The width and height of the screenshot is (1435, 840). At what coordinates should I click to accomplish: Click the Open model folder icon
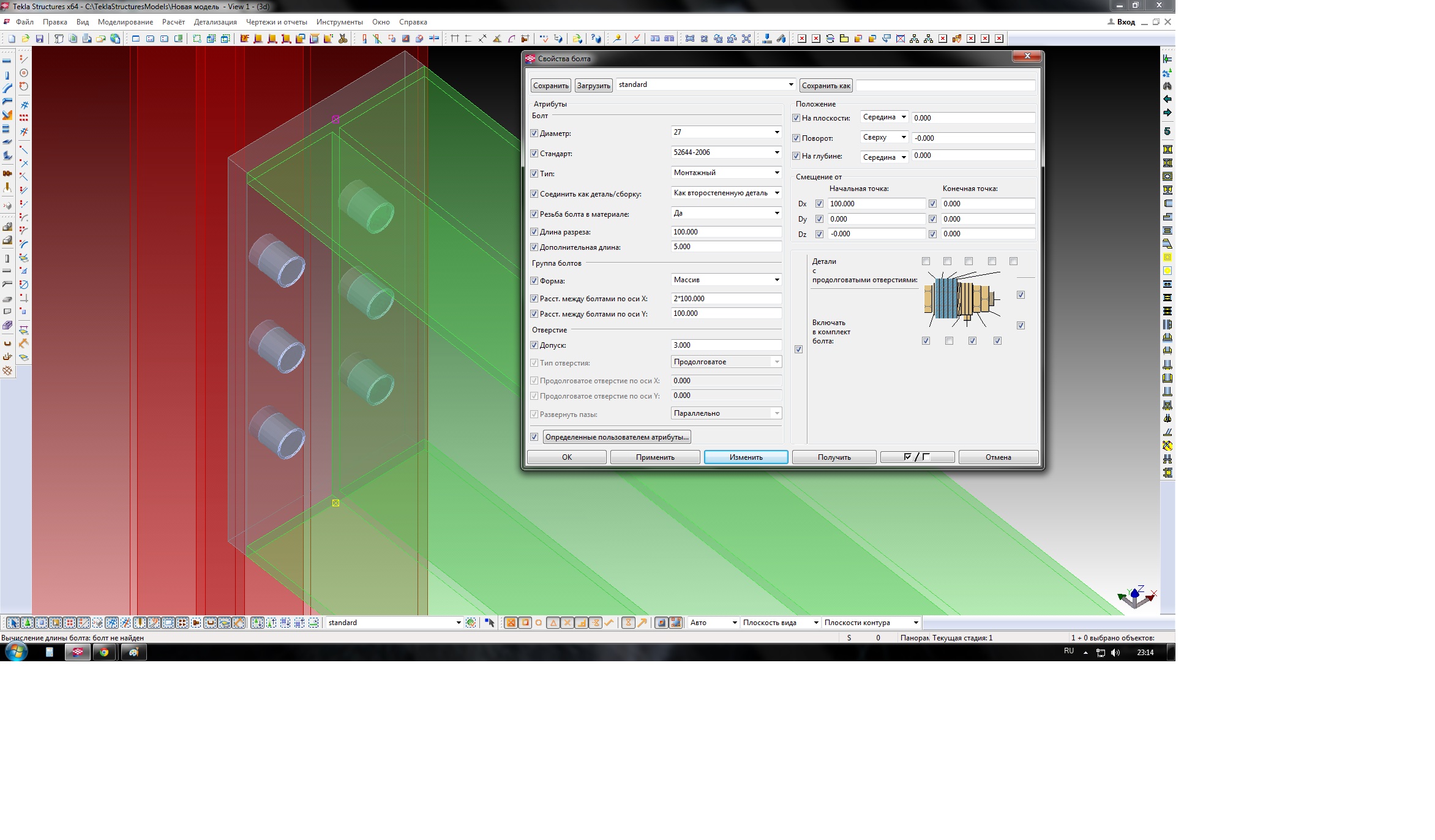pyautogui.click(x=25, y=39)
